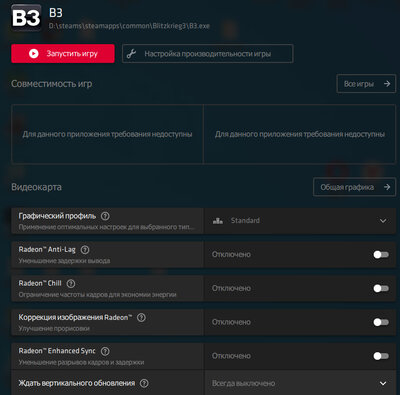Click the arrow icon in Общая графика button

click(387, 187)
